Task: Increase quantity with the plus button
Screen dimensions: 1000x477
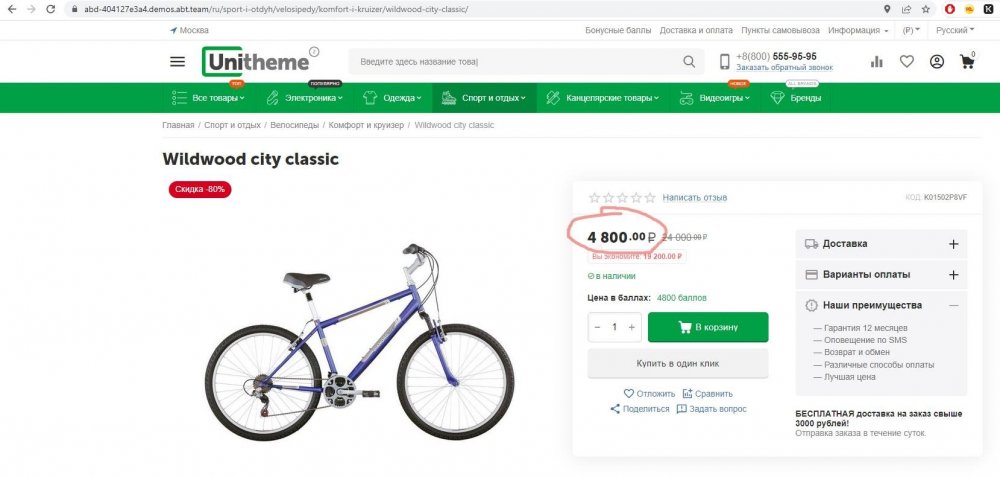Action: [632, 327]
